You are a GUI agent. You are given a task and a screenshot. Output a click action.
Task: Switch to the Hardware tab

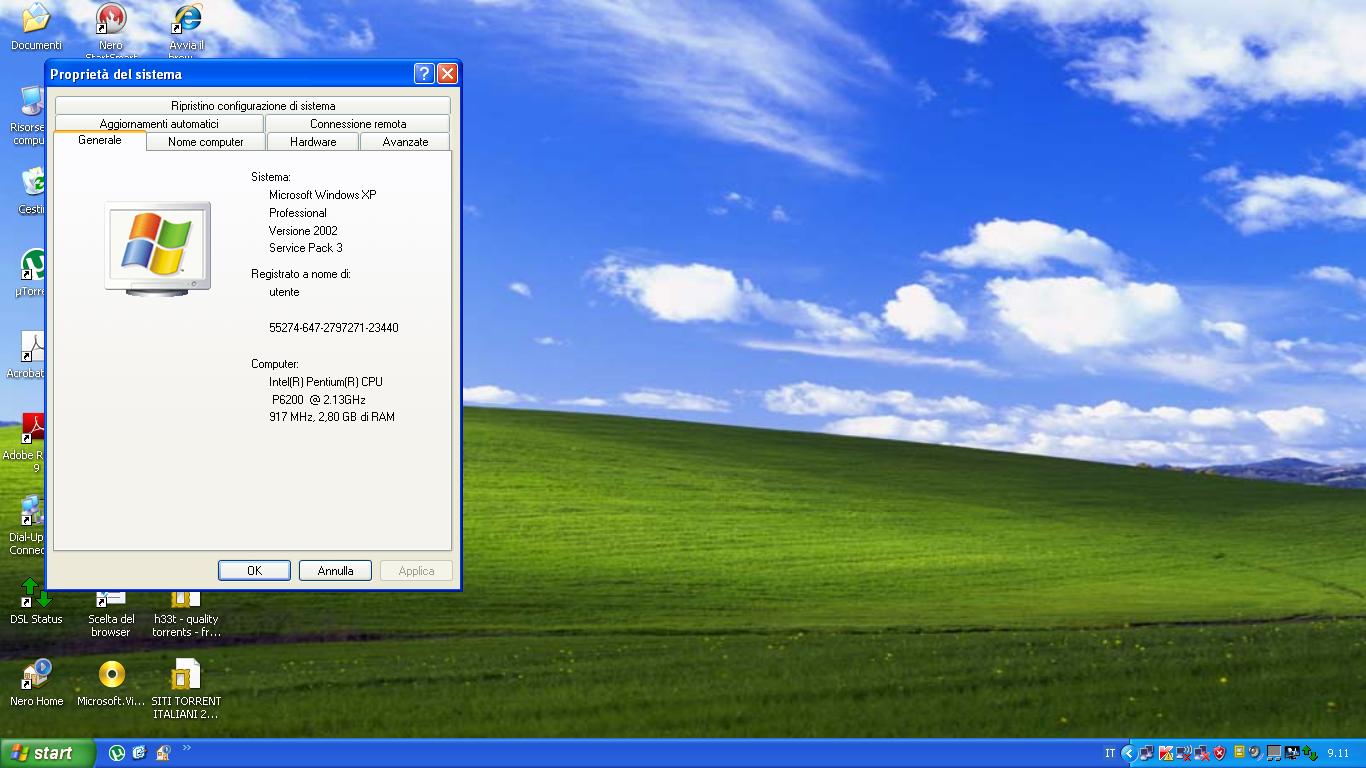313,141
